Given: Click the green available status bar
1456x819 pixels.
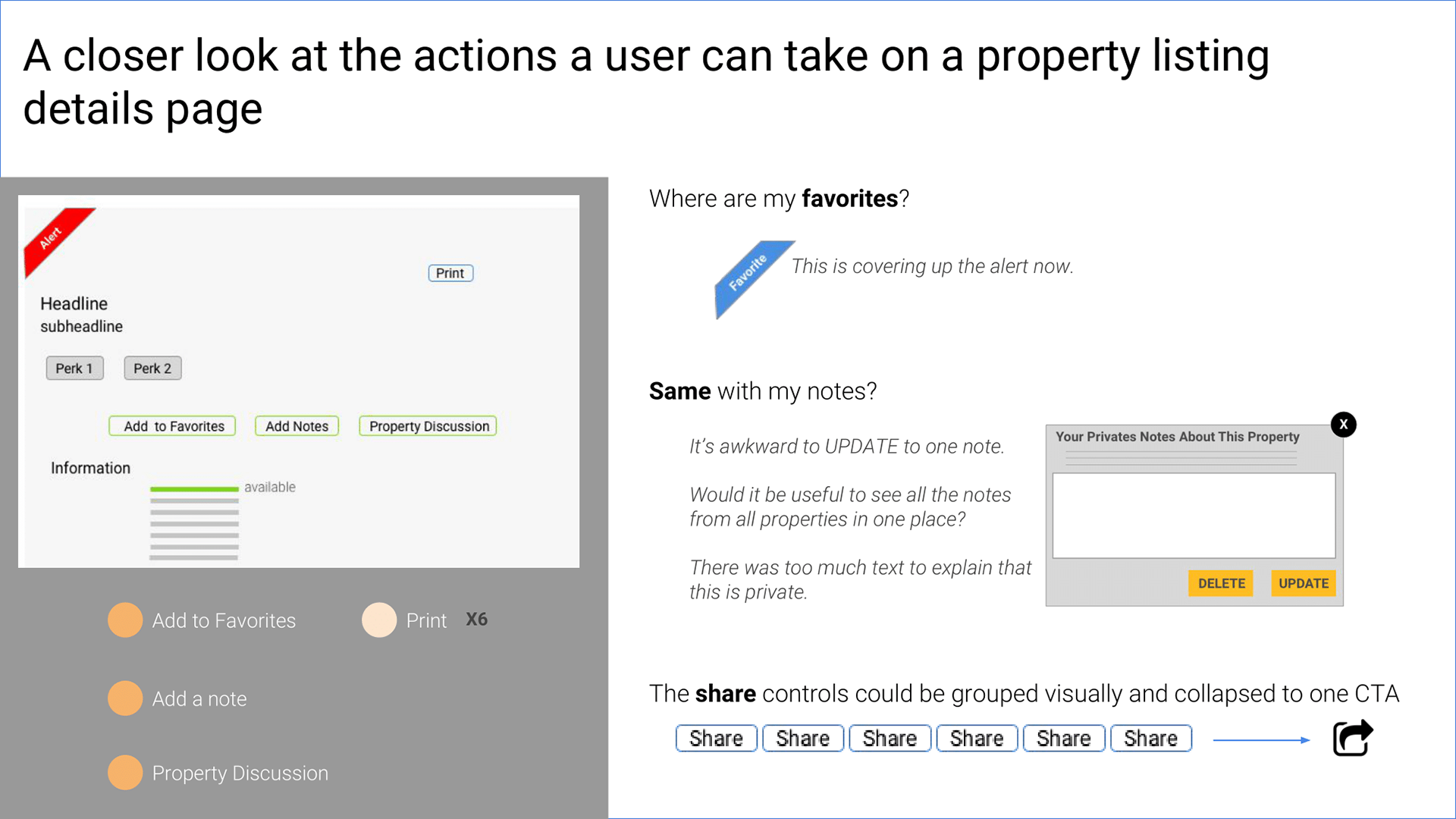Looking at the screenshot, I should click(x=194, y=489).
